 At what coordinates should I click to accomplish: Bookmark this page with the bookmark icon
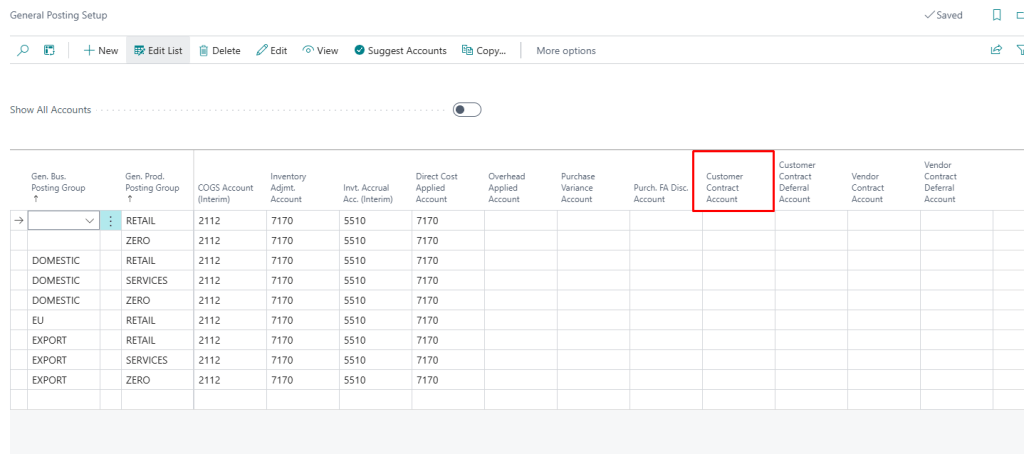pos(996,15)
